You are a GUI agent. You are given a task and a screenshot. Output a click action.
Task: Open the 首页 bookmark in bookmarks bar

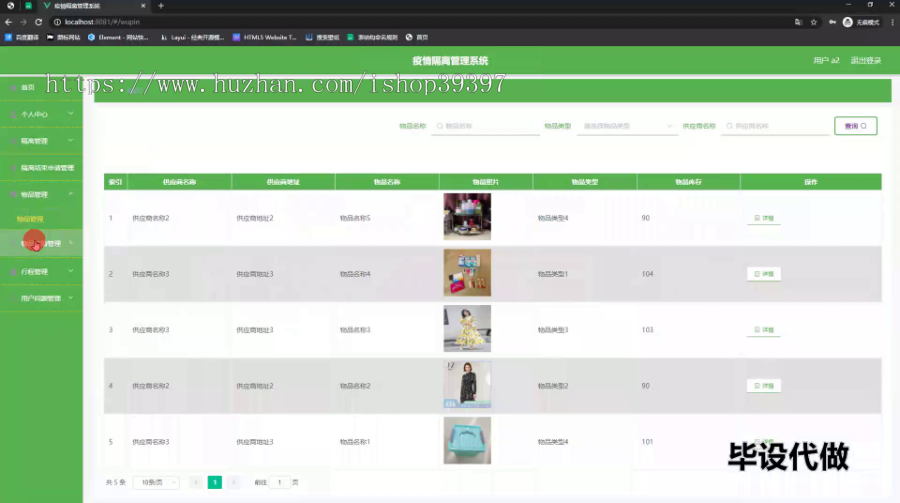(x=417, y=37)
